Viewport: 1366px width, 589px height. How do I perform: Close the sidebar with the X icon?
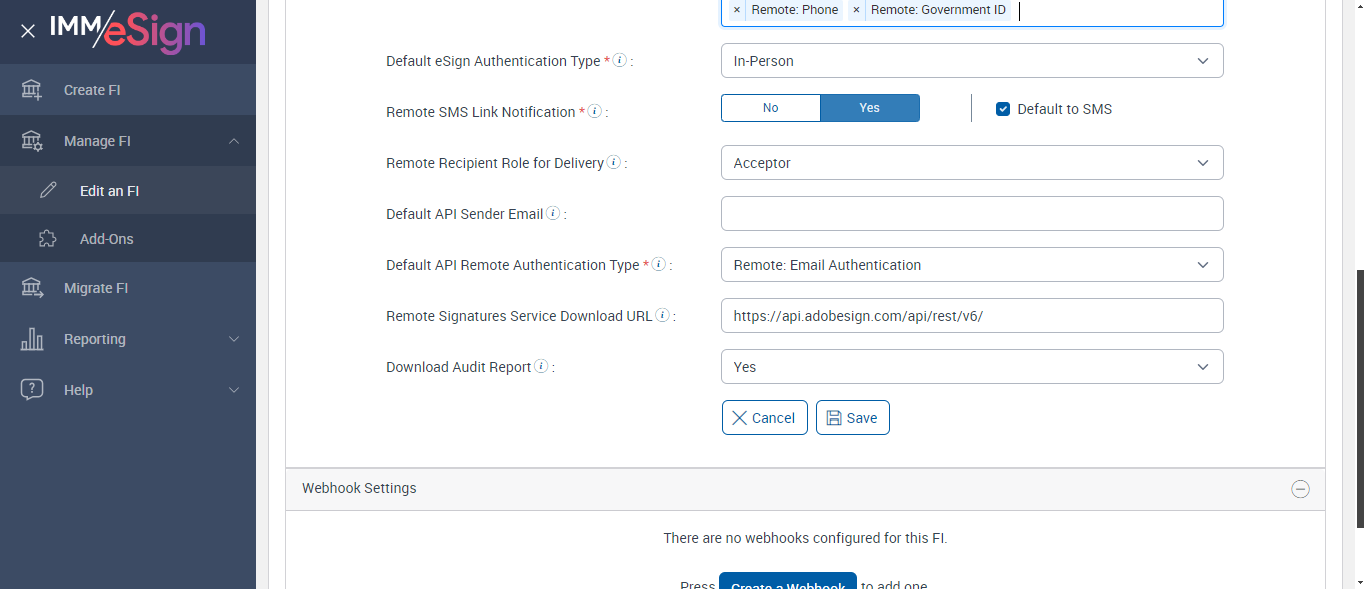28,31
